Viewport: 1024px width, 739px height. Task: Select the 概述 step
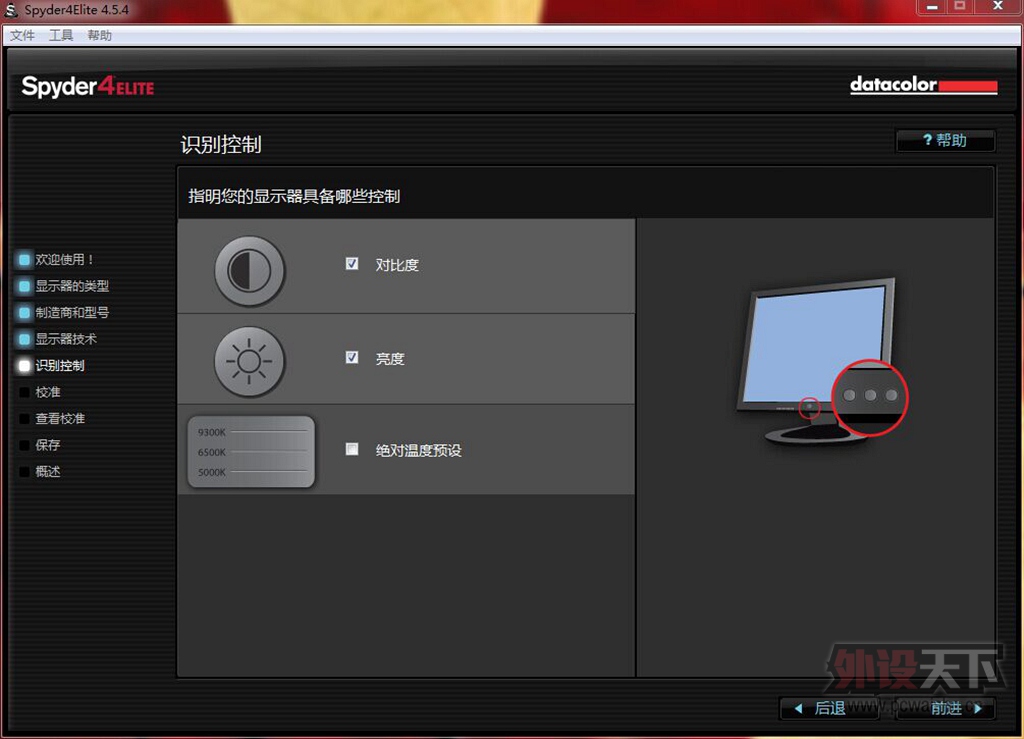[x=48, y=471]
